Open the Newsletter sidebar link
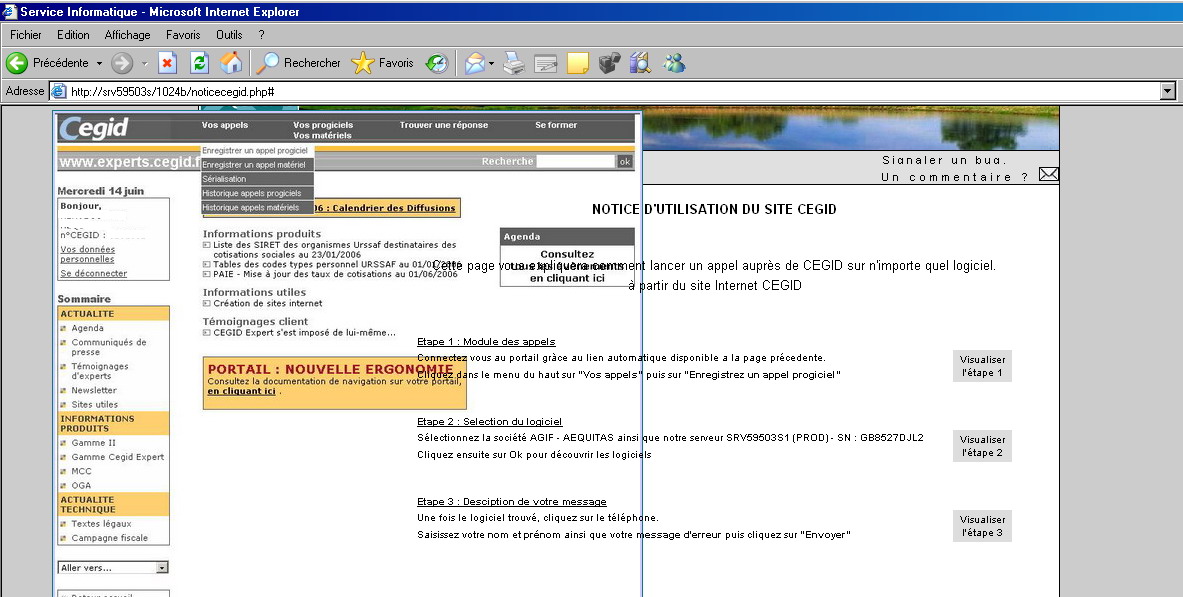Viewport: 1183px width, 597px height. point(94,390)
